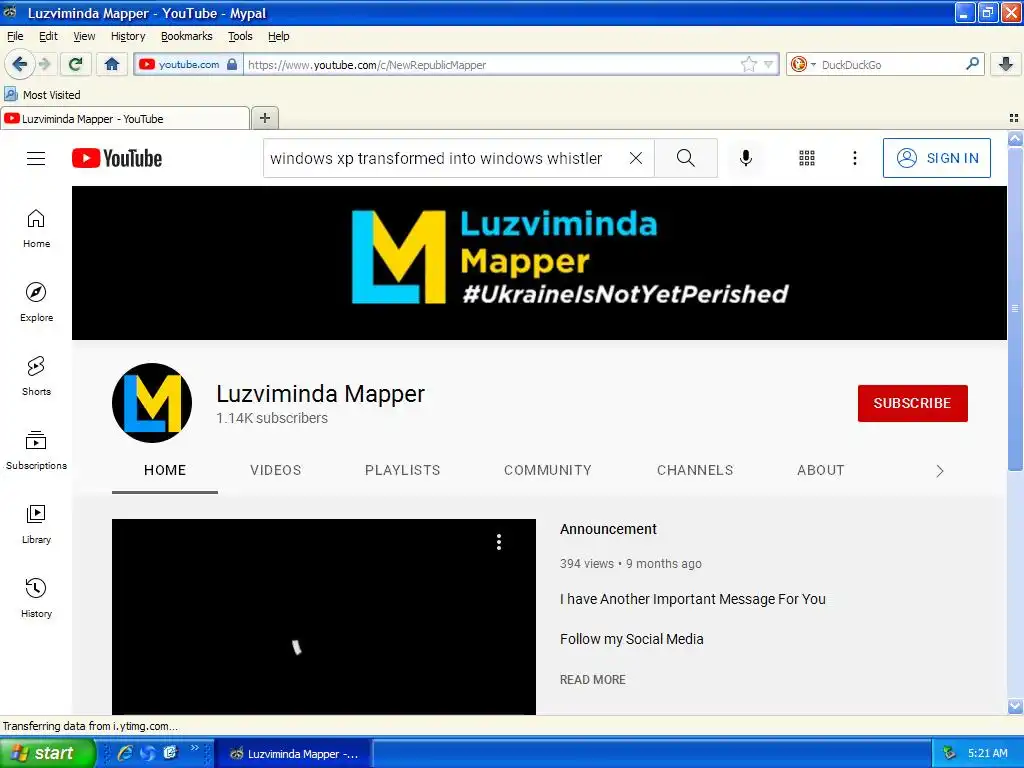Click the Luzviminda Mapper channel avatar
Screen dimensions: 1024x768
click(152, 403)
